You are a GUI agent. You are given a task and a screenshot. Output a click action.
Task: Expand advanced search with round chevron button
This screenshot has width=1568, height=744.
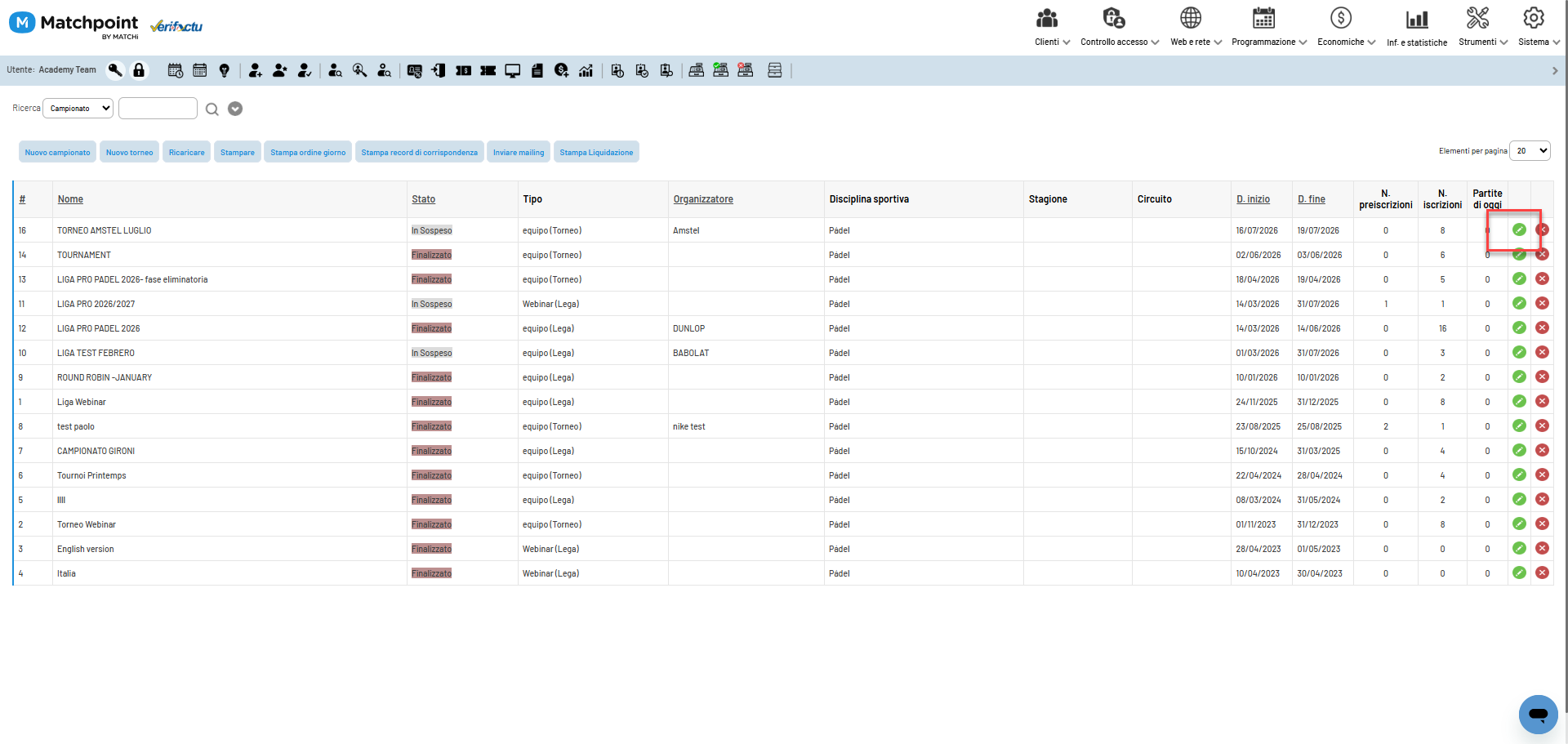click(235, 109)
